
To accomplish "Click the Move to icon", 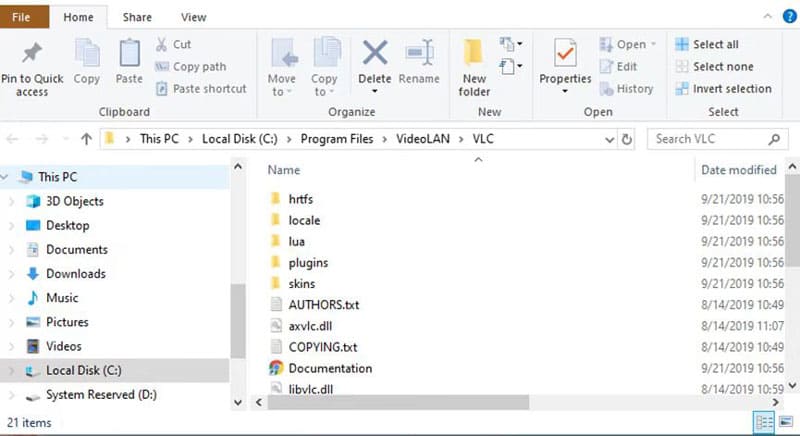I will pyautogui.click(x=284, y=53).
